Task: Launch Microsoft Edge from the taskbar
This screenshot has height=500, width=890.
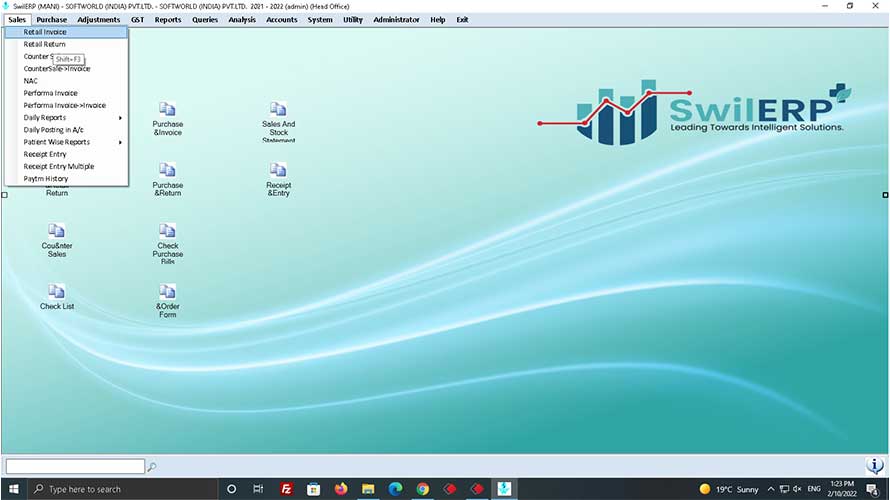Action: (x=395, y=489)
